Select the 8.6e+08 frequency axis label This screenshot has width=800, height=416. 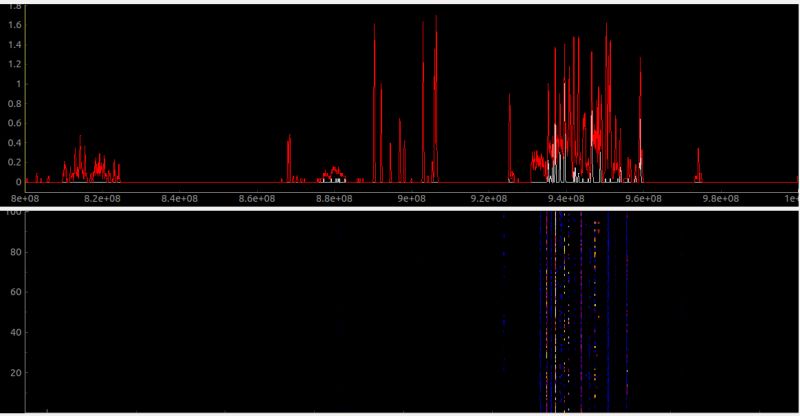point(257,199)
